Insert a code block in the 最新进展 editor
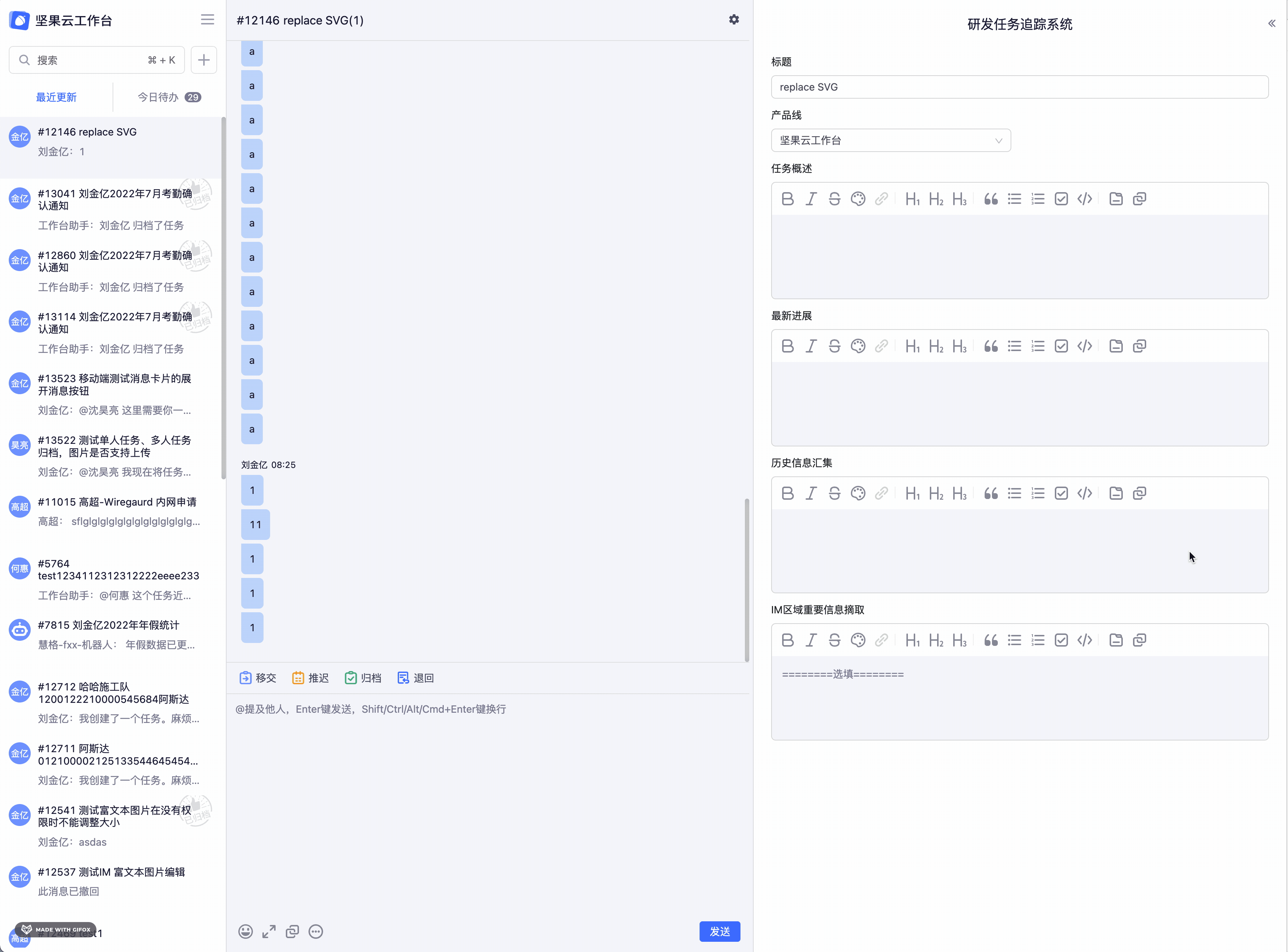 [1084, 346]
